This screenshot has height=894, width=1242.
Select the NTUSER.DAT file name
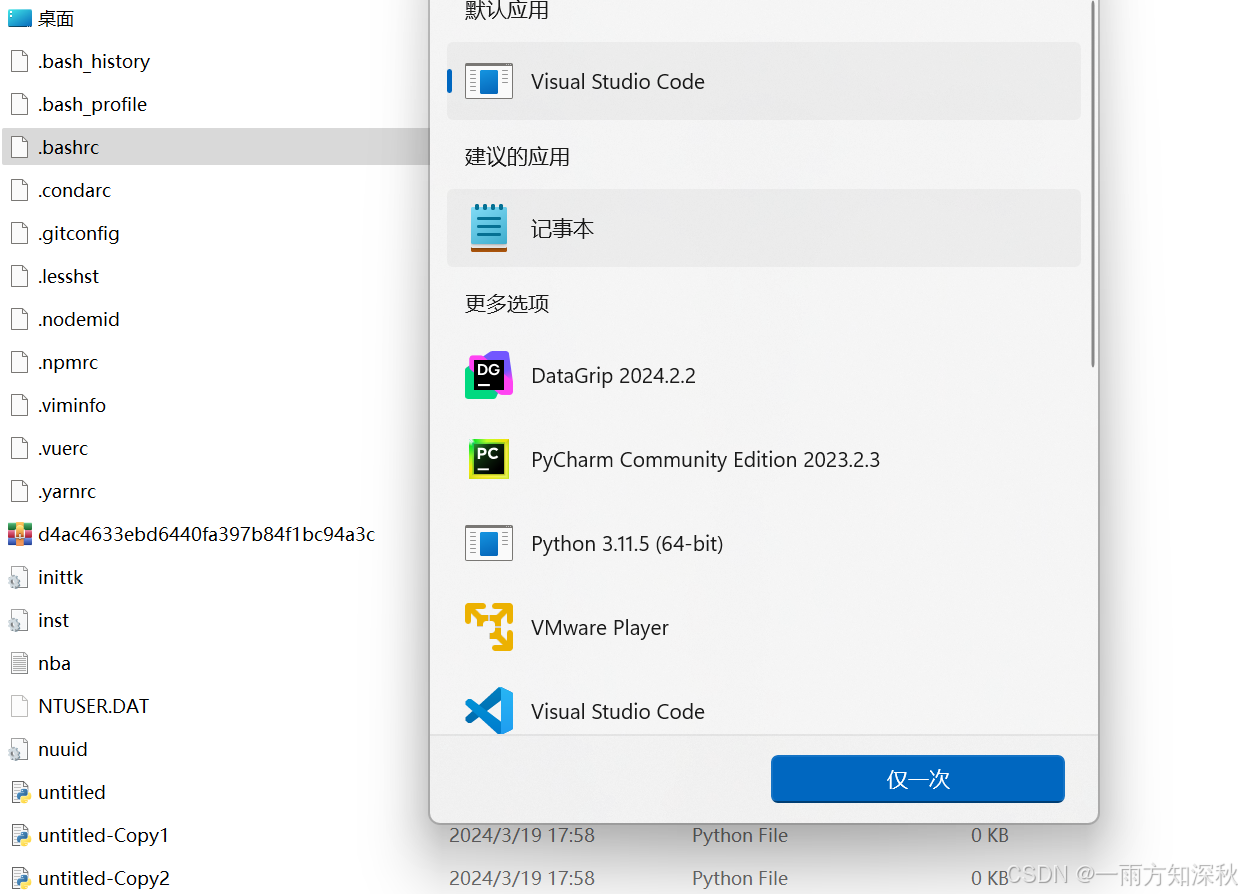pyautogui.click(x=93, y=706)
